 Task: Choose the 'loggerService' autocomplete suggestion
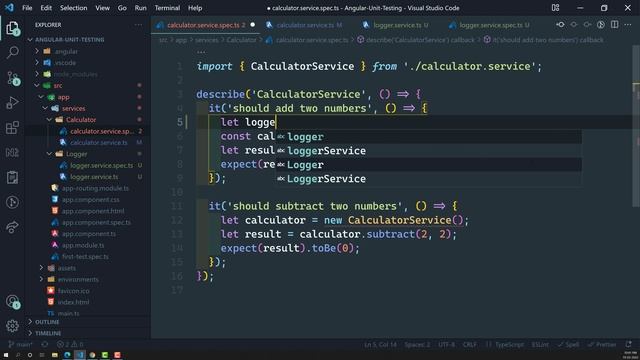tap(429, 151)
